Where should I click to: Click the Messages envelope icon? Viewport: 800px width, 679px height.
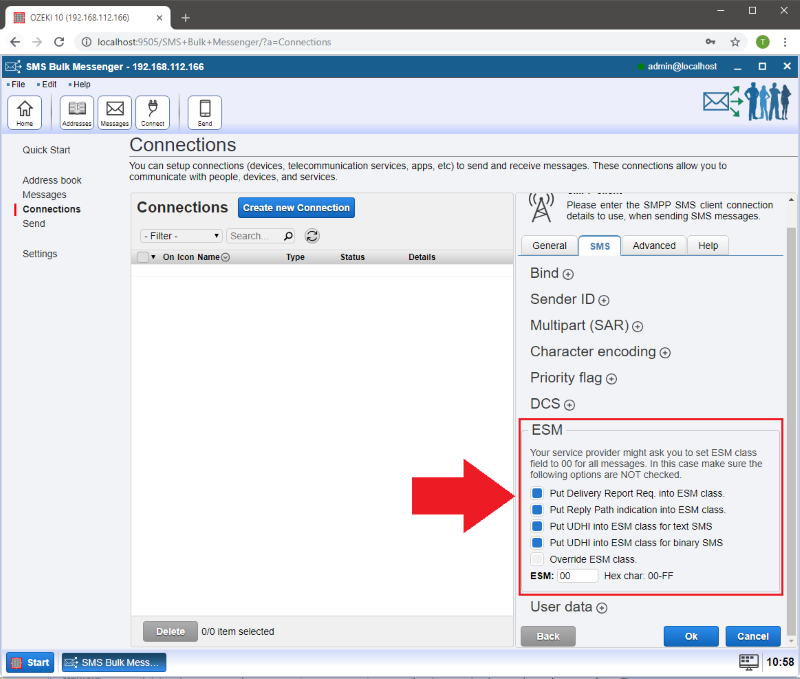pyautogui.click(x=114, y=112)
